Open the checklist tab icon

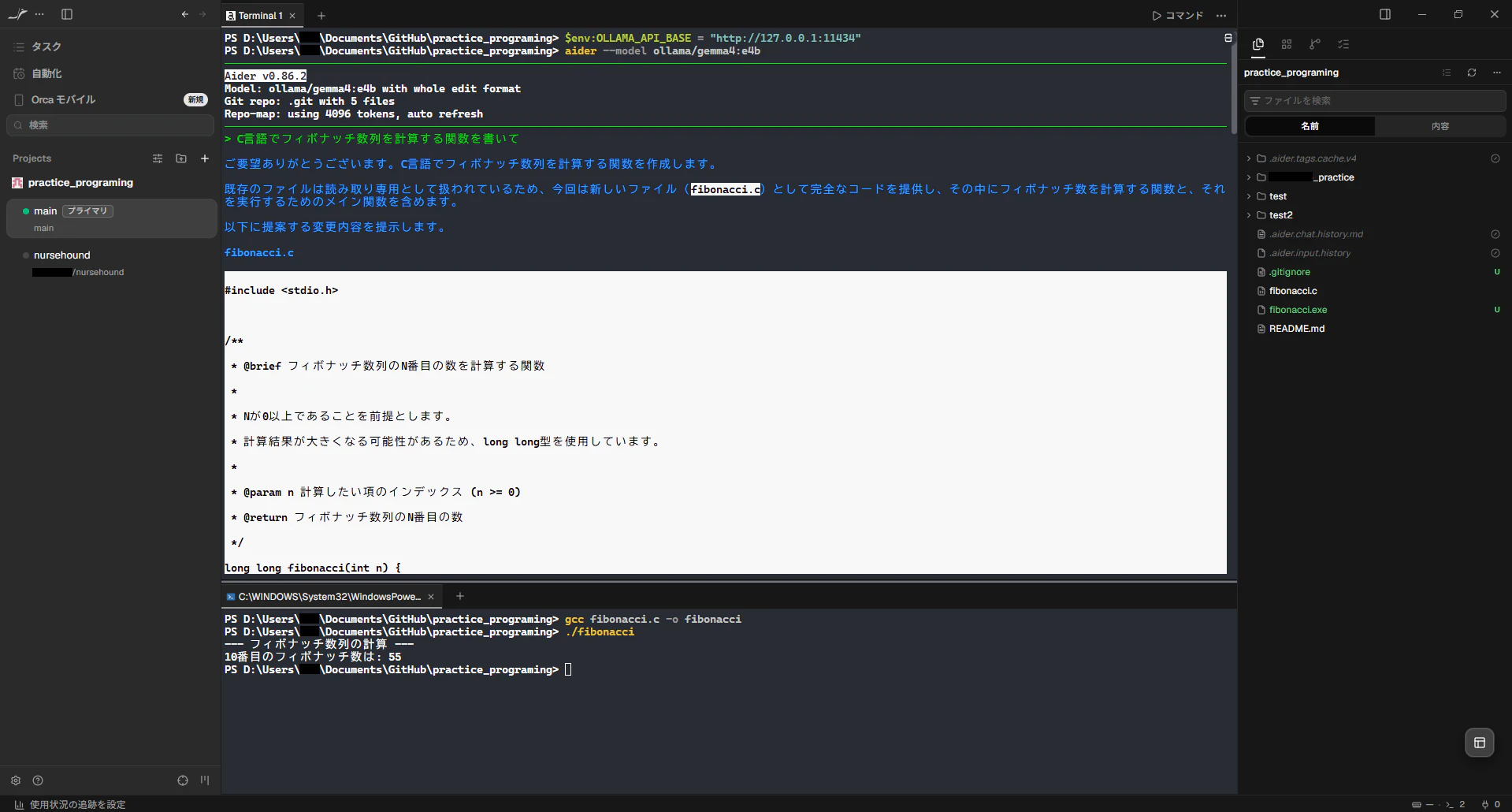click(x=1343, y=44)
